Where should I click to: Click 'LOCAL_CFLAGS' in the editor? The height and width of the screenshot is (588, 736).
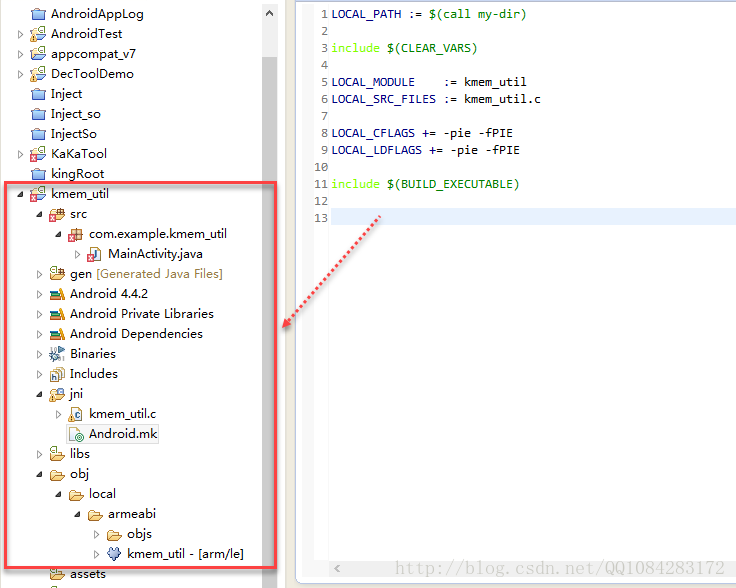coord(373,133)
